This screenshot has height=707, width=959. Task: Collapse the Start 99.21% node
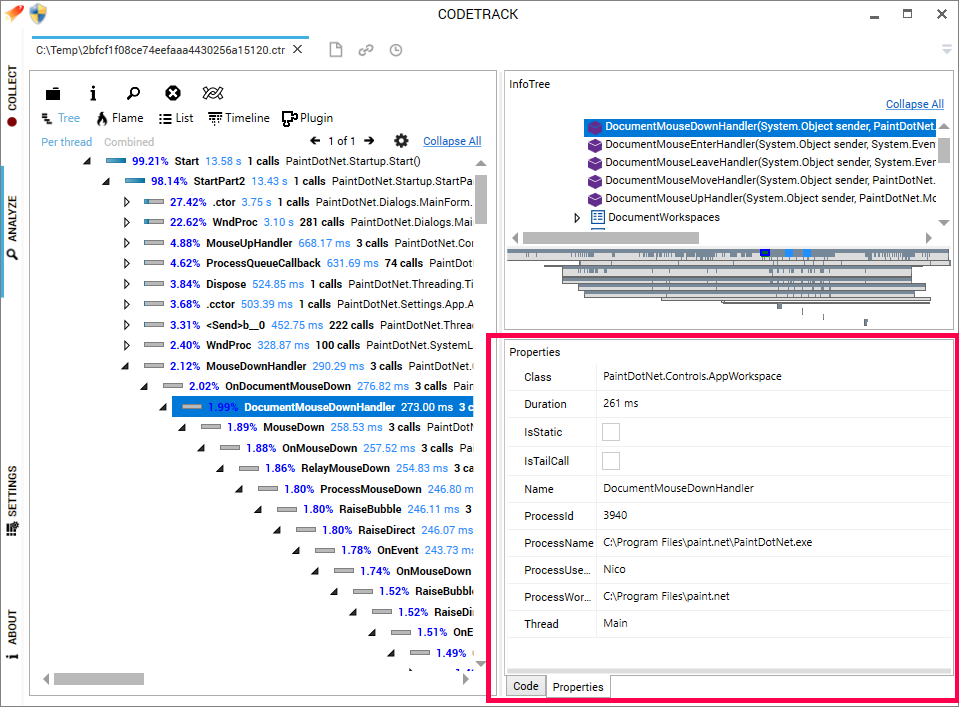pyautogui.click(x=87, y=161)
